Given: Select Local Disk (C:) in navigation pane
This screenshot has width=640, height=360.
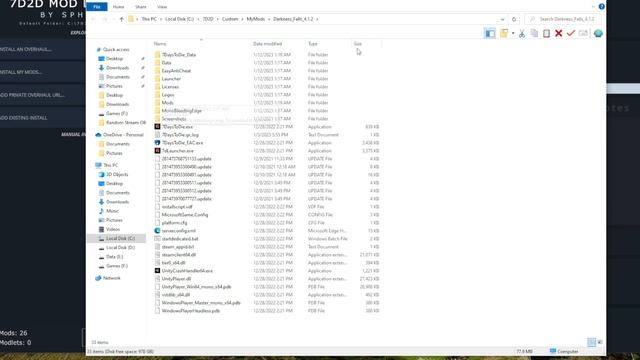Looking at the screenshot, I should [117, 238].
